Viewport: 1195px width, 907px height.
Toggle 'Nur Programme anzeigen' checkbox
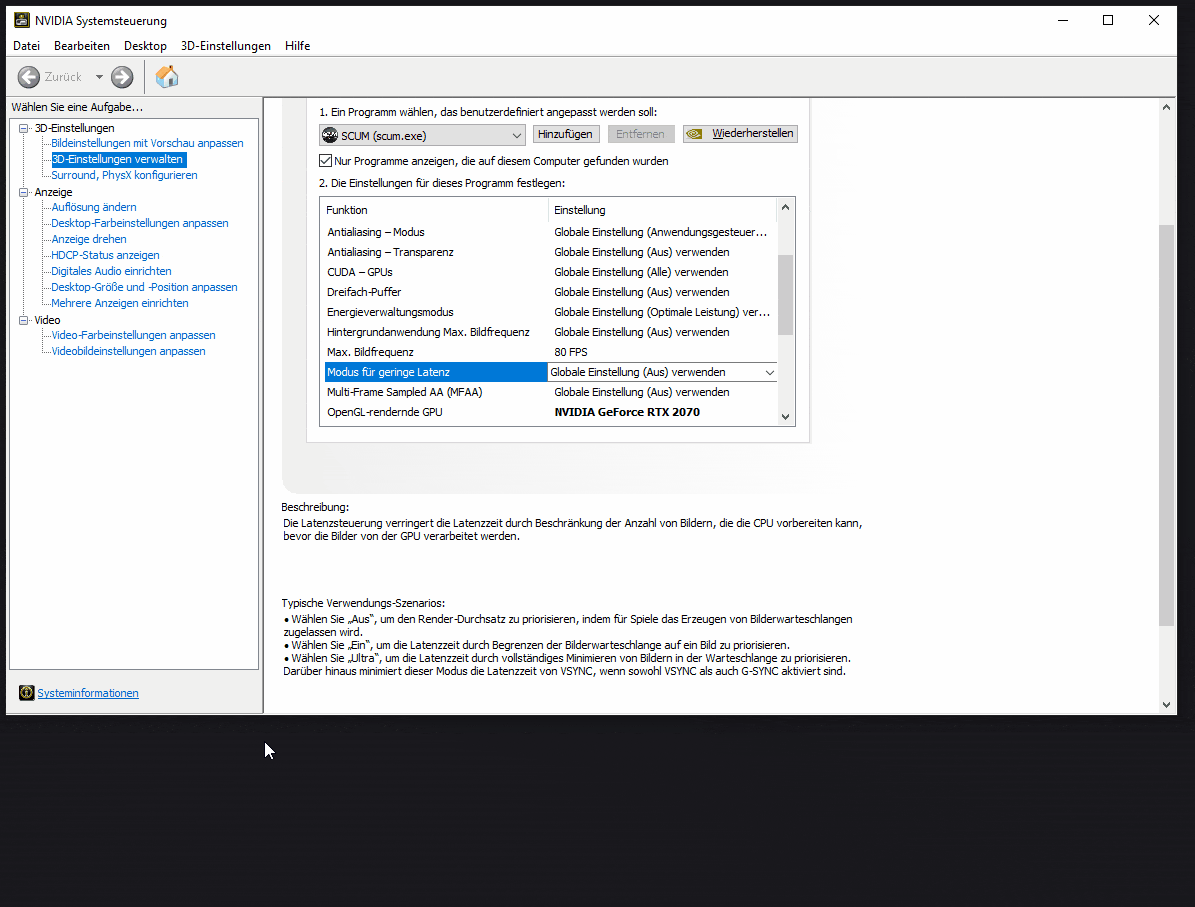tap(325, 161)
